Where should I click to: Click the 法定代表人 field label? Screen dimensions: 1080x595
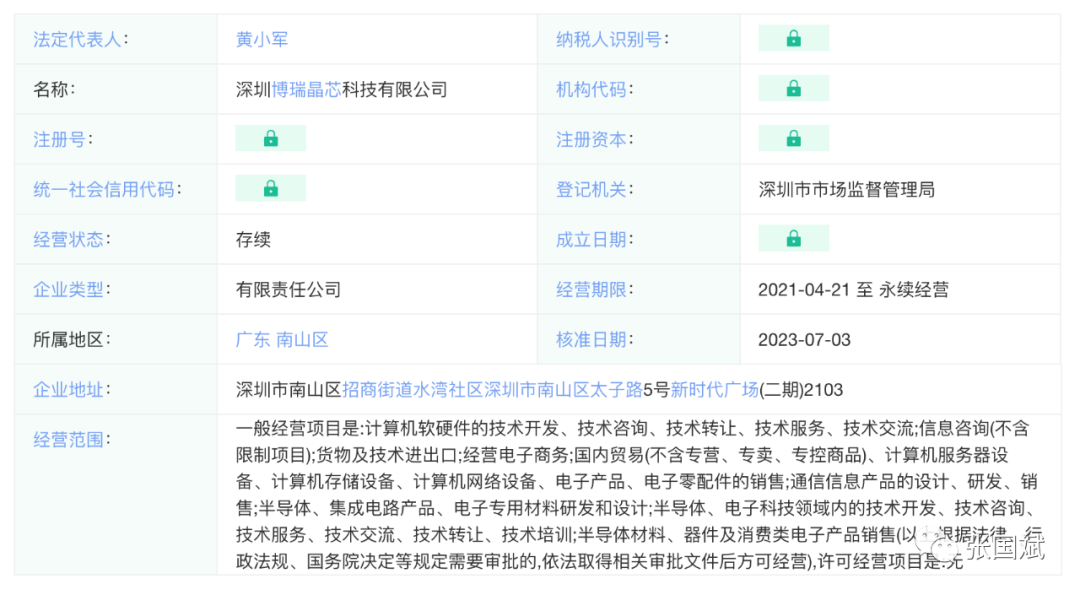tap(77, 39)
